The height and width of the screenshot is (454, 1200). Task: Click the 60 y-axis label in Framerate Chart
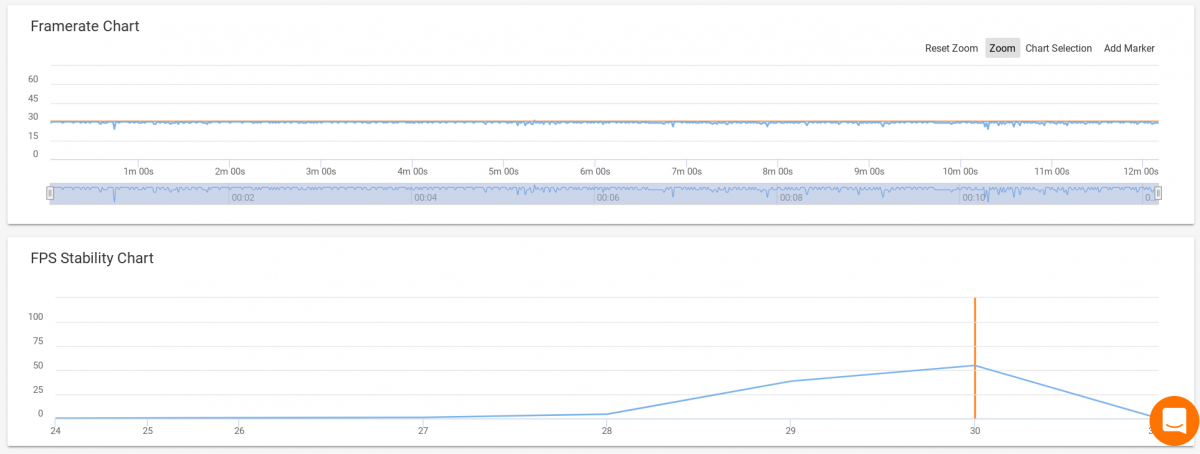[33, 79]
